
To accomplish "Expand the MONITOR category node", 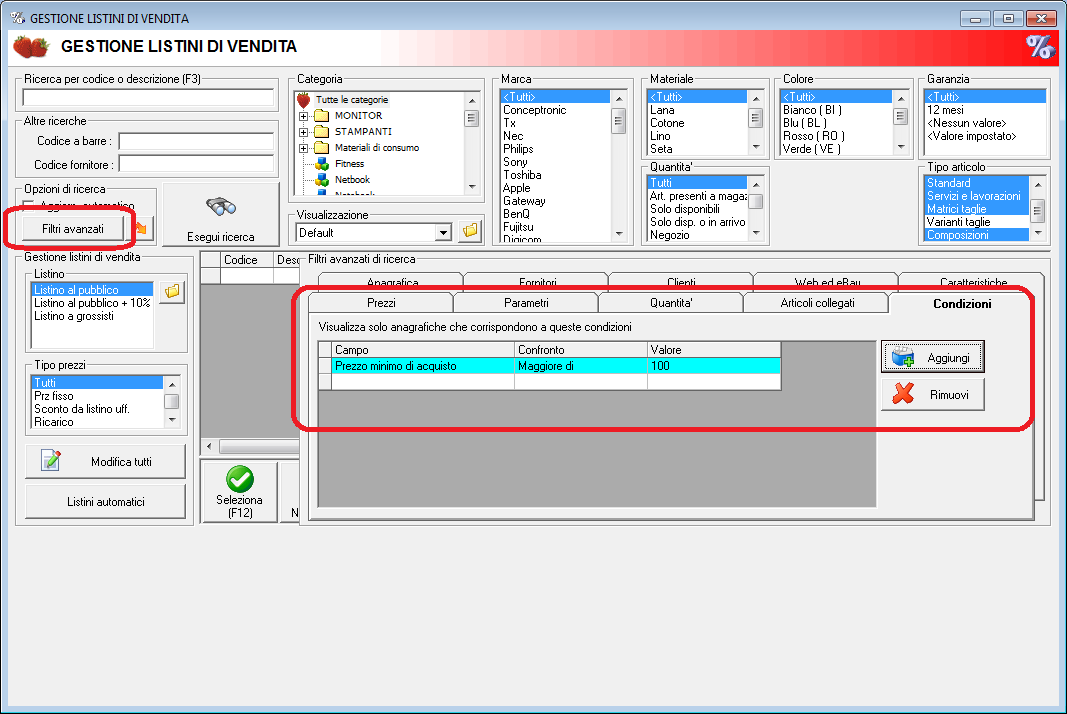I will [x=303, y=116].
